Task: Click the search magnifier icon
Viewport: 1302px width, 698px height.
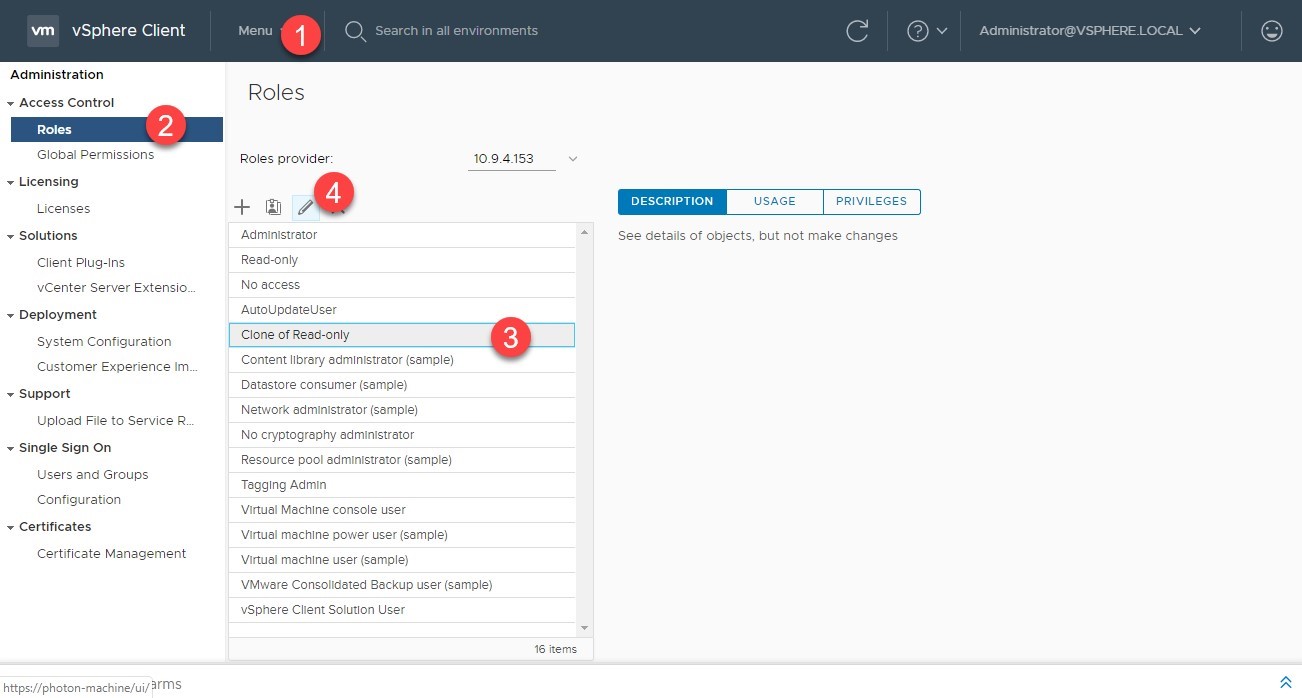Action: (354, 31)
